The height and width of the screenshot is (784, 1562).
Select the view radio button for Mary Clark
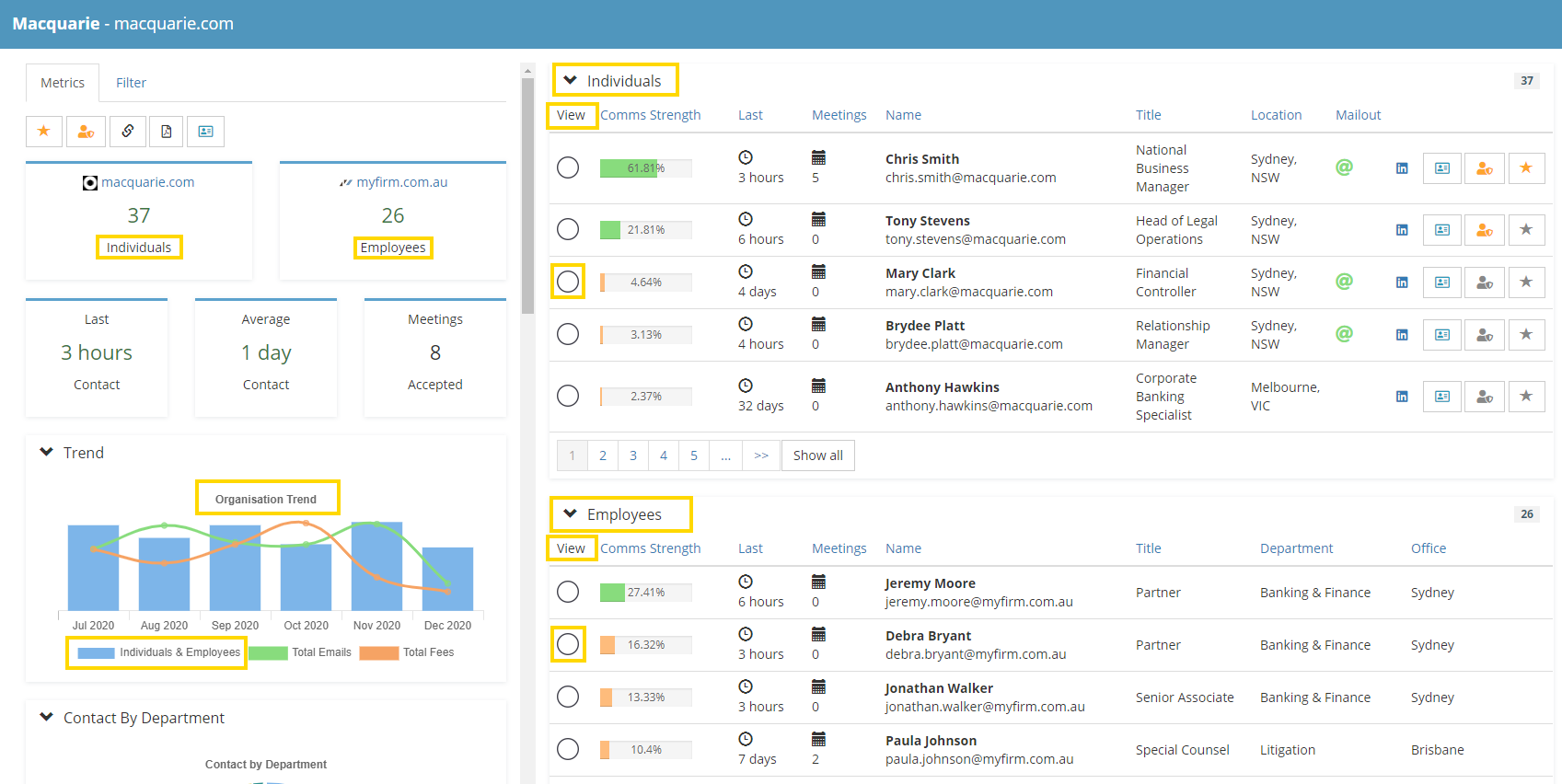pyautogui.click(x=568, y=282)
